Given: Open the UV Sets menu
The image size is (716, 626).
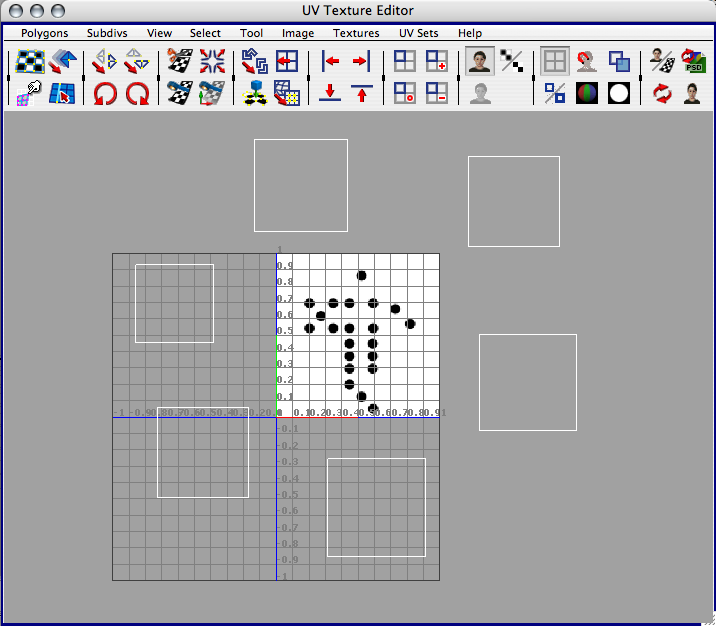Looking at the screenshot, I should tap(418, 33).
